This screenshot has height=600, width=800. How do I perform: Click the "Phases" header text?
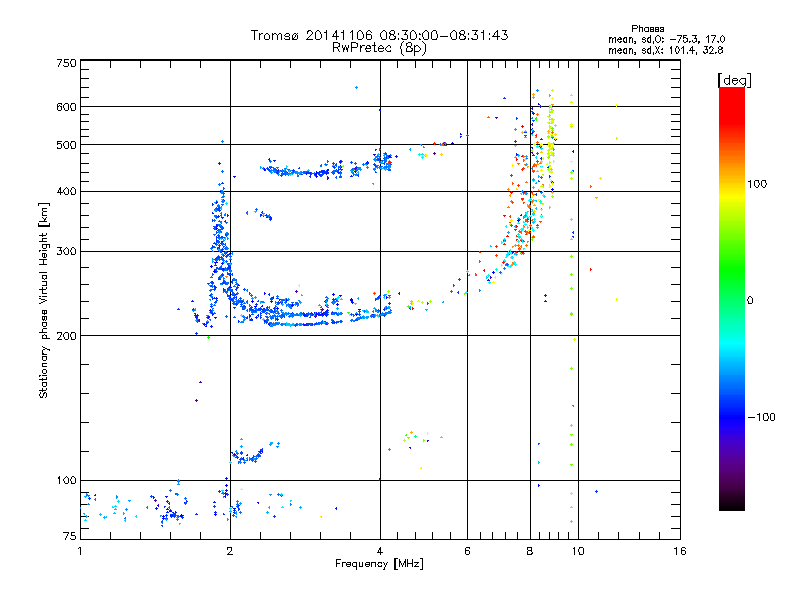point(647,29)
